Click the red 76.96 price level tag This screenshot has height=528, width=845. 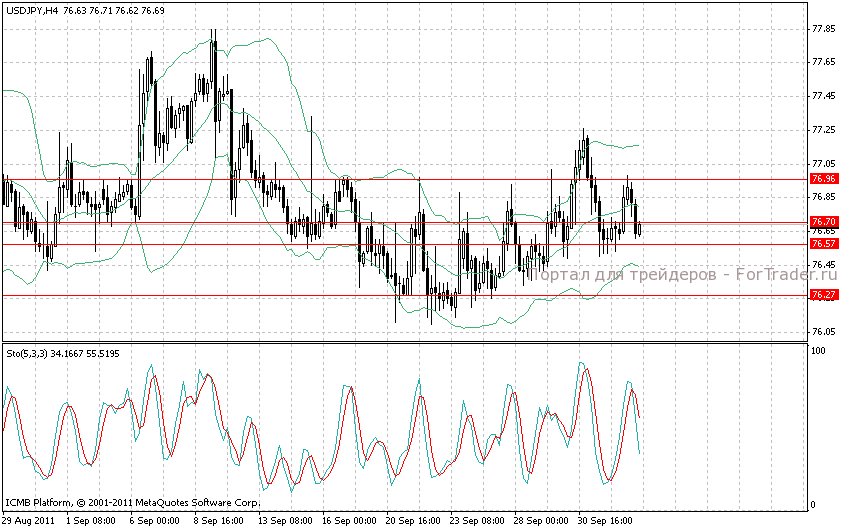(824, 179)
